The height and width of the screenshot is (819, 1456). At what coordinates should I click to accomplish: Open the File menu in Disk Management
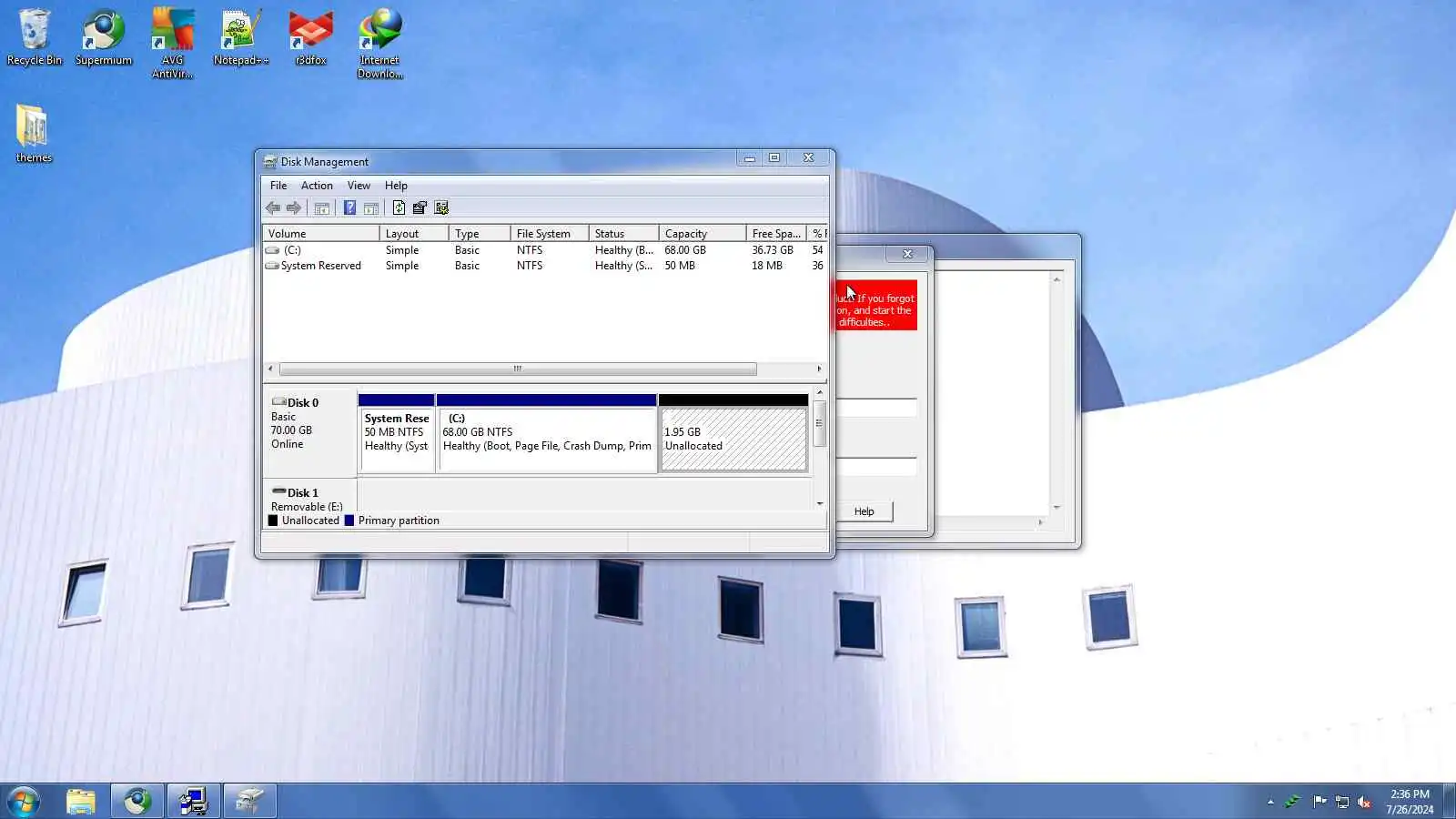[x=278, y=186]
